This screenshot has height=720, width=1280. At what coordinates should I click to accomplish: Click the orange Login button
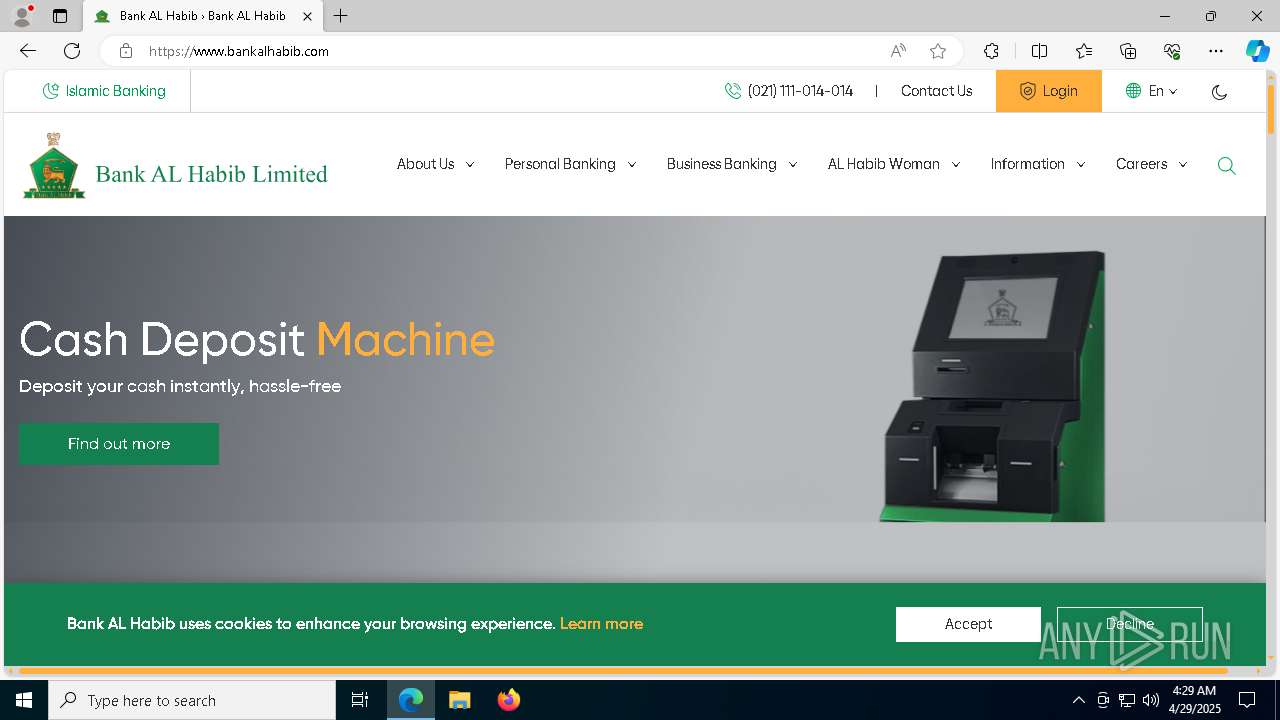[1049, 91]
